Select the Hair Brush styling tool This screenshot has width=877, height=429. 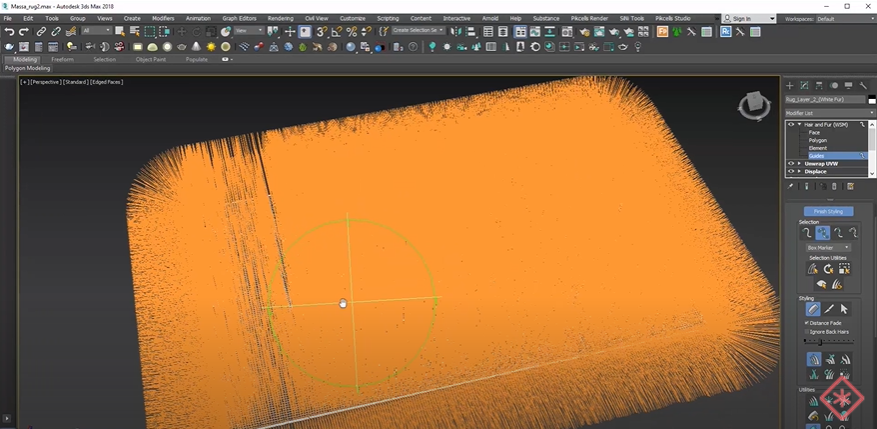click(x=813, y=309)
